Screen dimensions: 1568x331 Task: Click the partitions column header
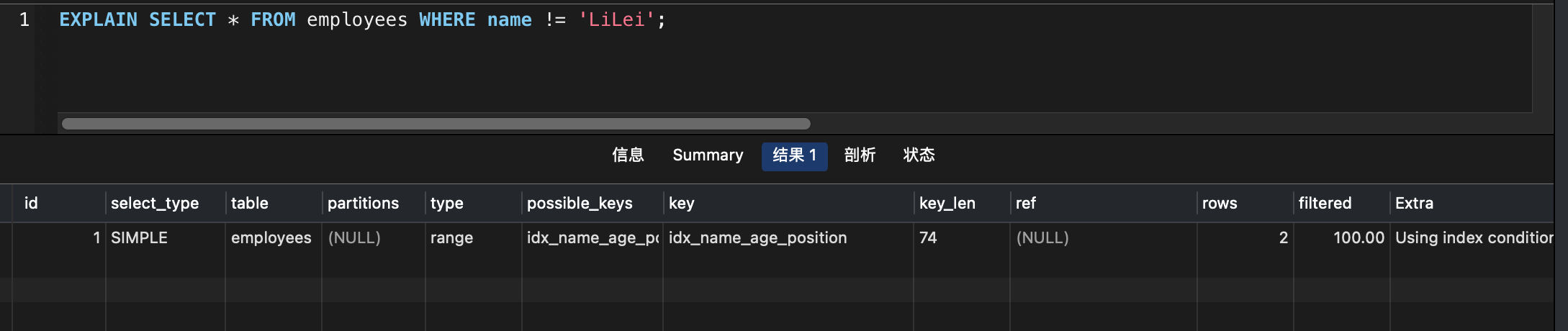click(x=363, y=204)
